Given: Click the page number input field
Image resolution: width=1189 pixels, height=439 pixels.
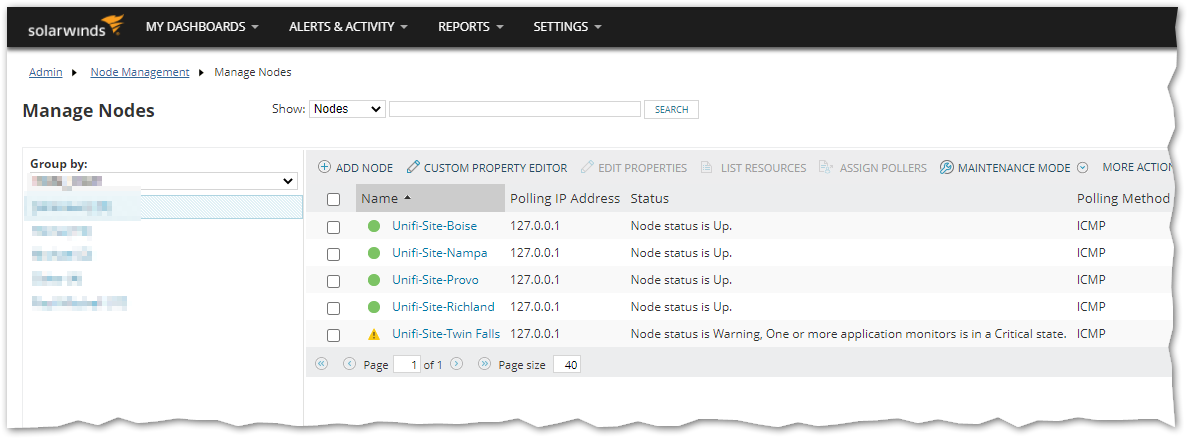Looking at the screenshot, I should coord(407,365).
